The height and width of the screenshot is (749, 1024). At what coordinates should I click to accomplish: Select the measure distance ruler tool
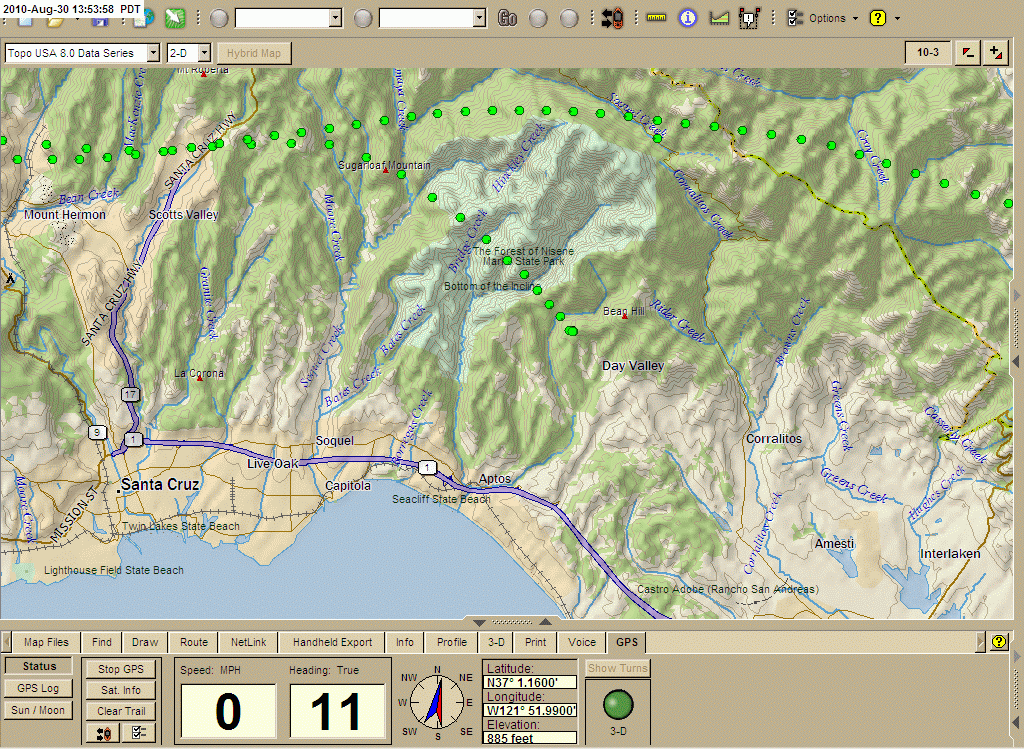coord(655,16)
